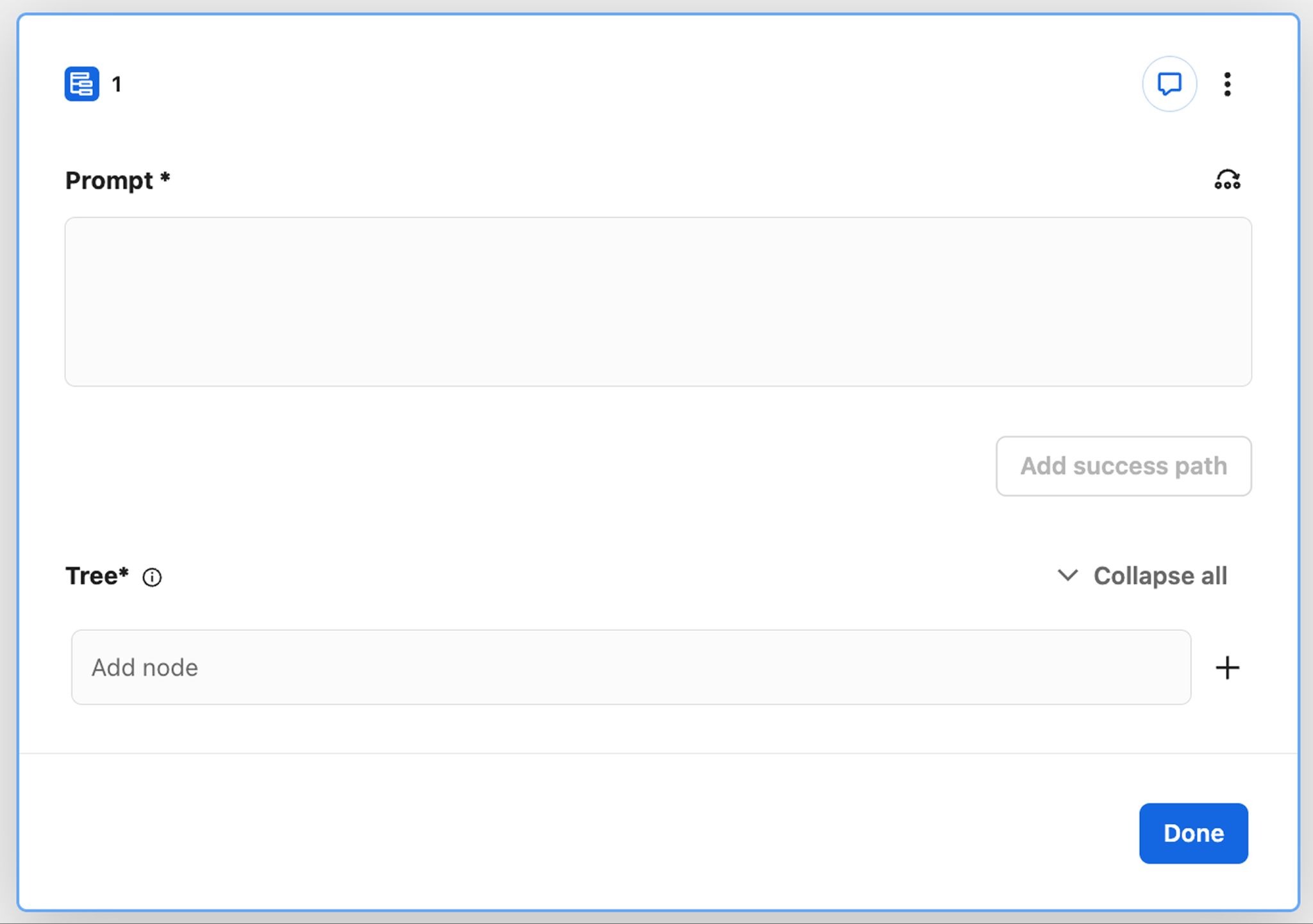Click the word path in Add success path
Viewport: 1313px width, 924px height.
pyautogui.click(x=1201, y=466)
